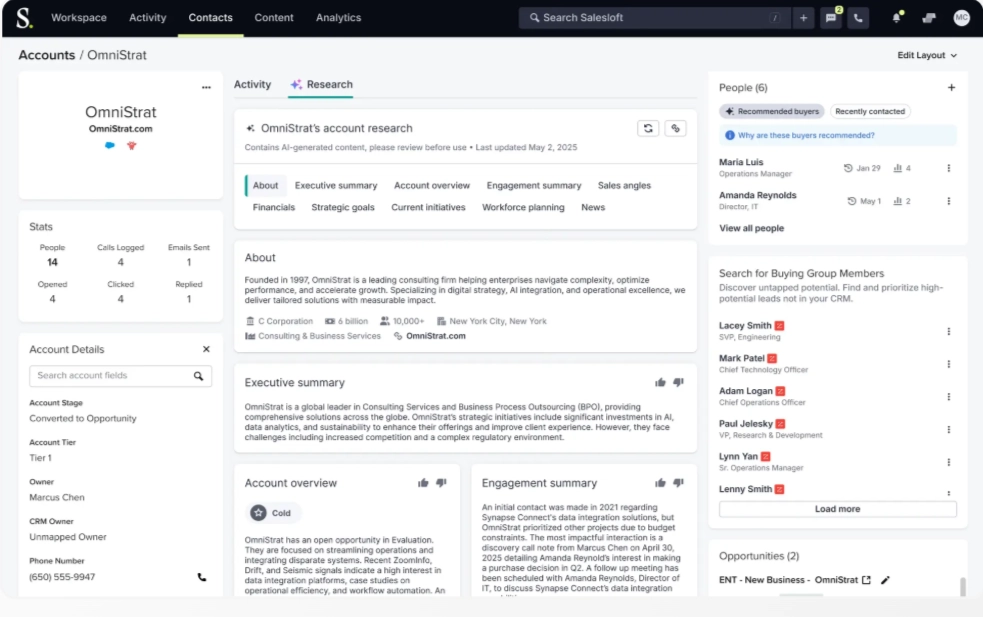Select the Research tab
This screenshot has height=617, width=983.
pos(321,85)
